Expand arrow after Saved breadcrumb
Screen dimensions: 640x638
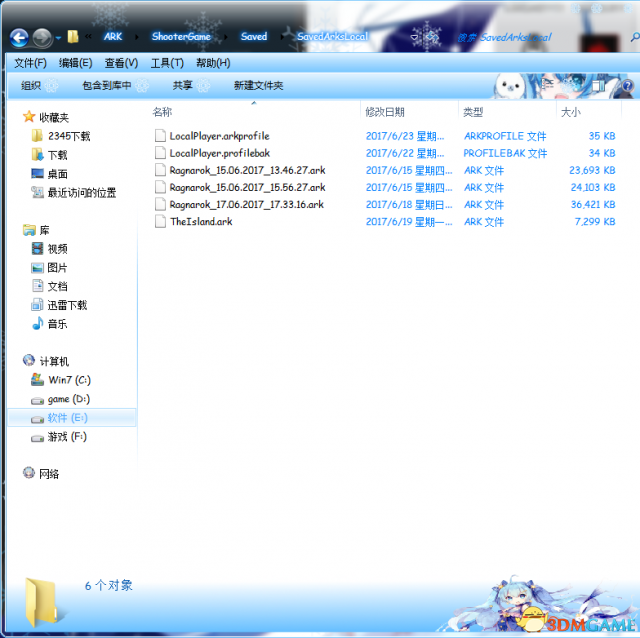[282, 37]
